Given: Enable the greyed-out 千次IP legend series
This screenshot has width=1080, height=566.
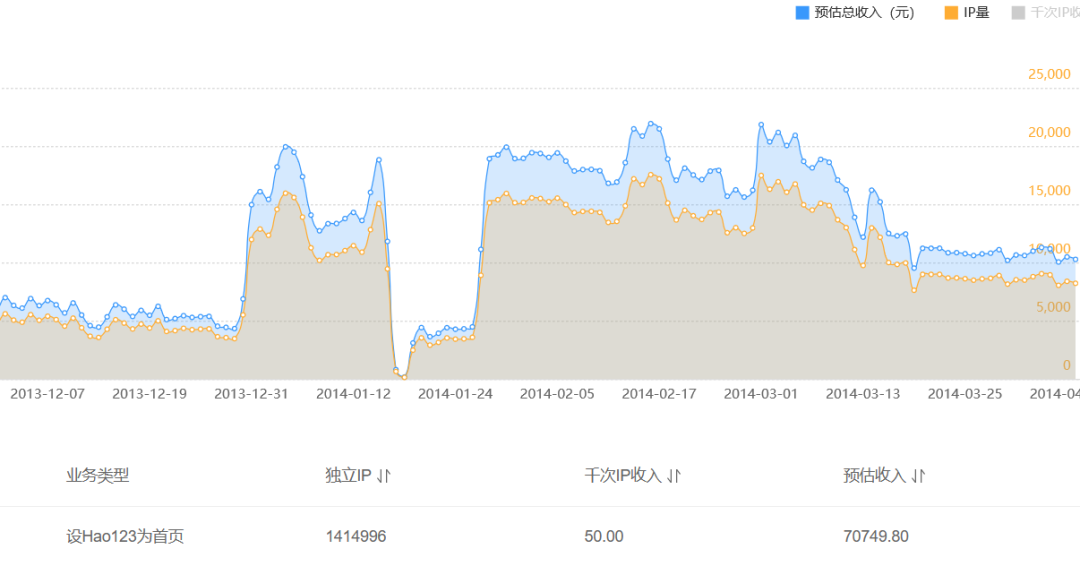Looking at the screenshot, I should 1046,13.
